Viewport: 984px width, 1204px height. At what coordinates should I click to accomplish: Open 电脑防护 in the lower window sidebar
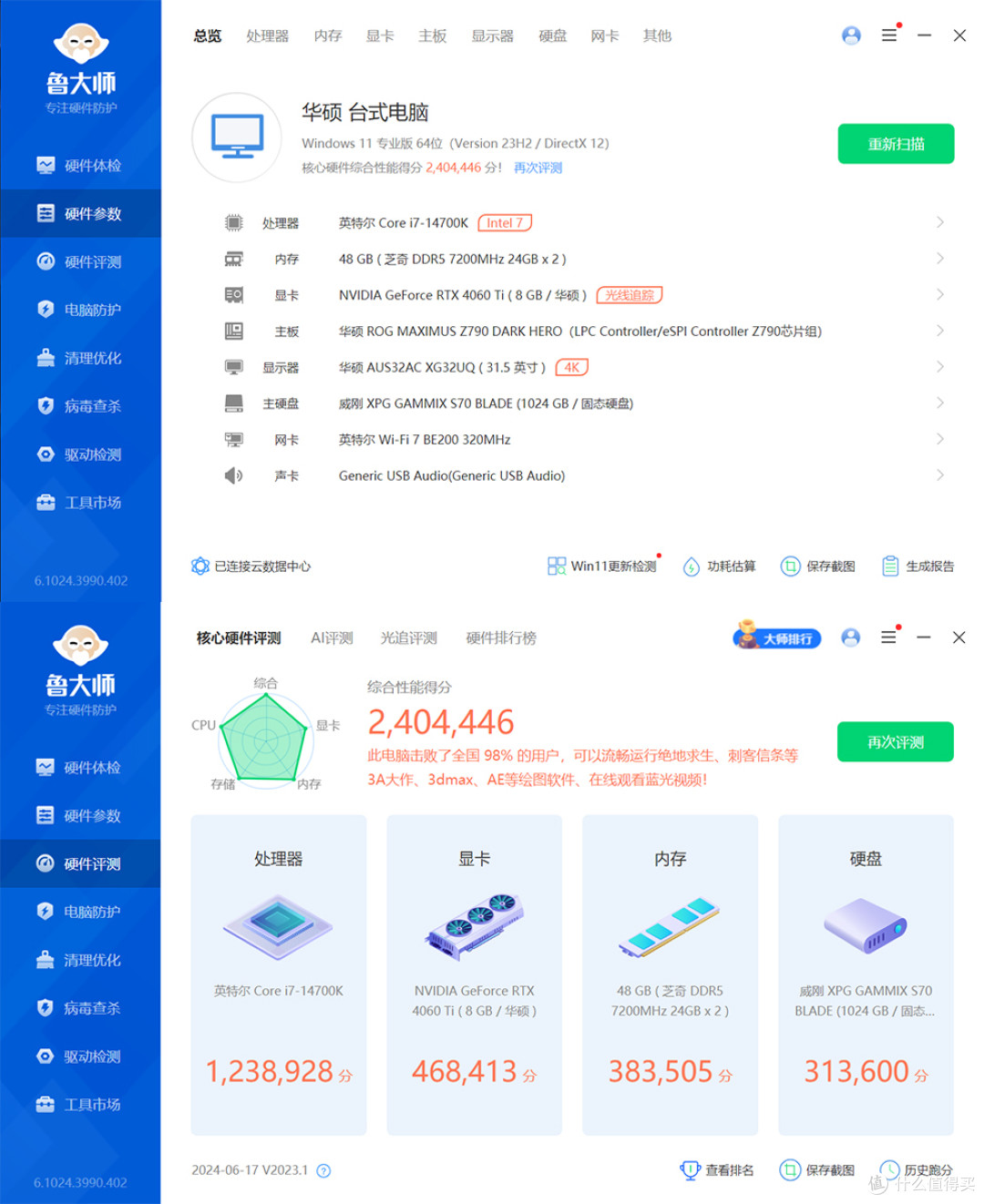coord(80,912)
